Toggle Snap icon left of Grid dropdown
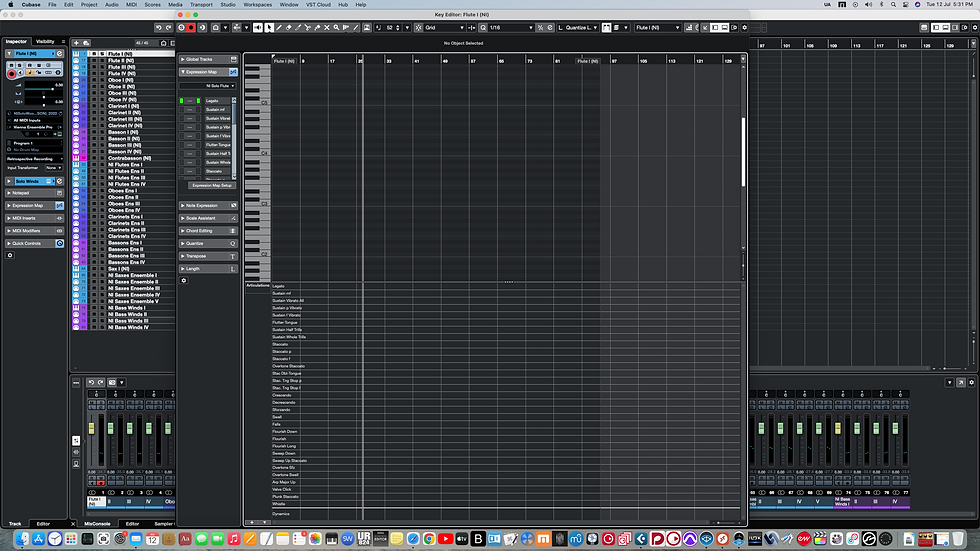 419,27
